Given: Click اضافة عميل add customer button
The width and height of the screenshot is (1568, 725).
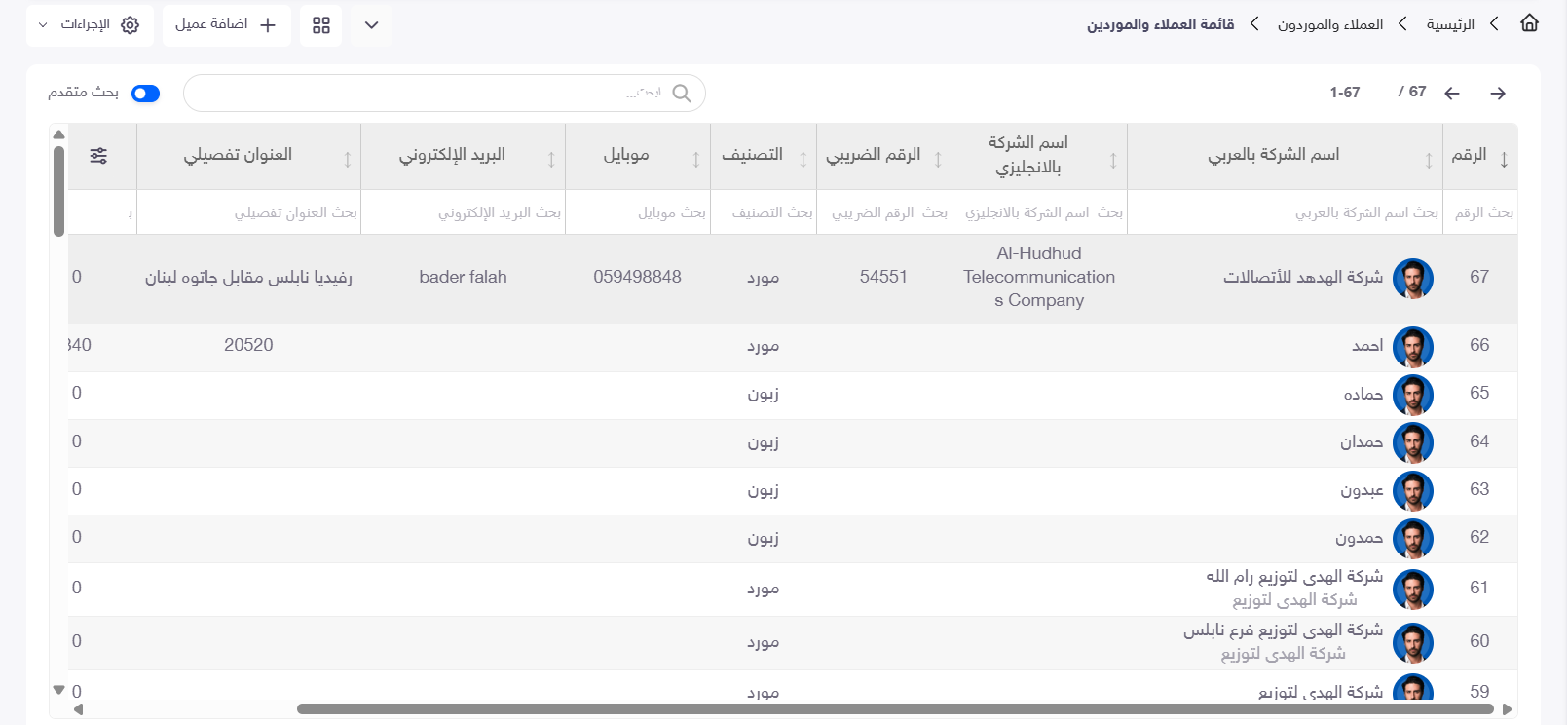Looking at the screenshot, I should pos(226,25).
